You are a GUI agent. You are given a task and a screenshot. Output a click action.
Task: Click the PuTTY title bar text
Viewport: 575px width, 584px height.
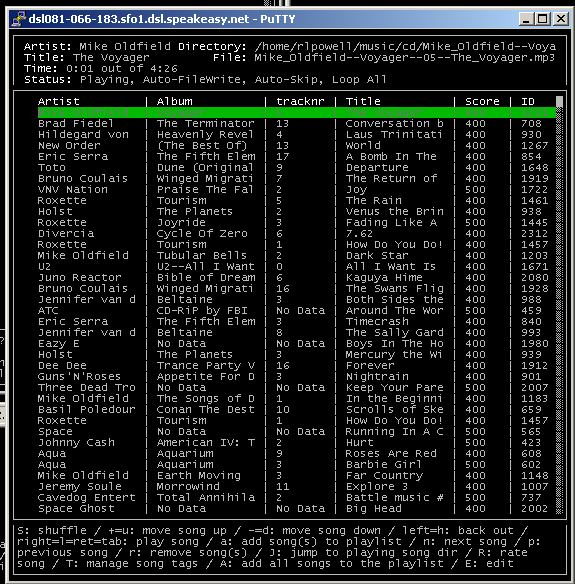pos(162,19)
